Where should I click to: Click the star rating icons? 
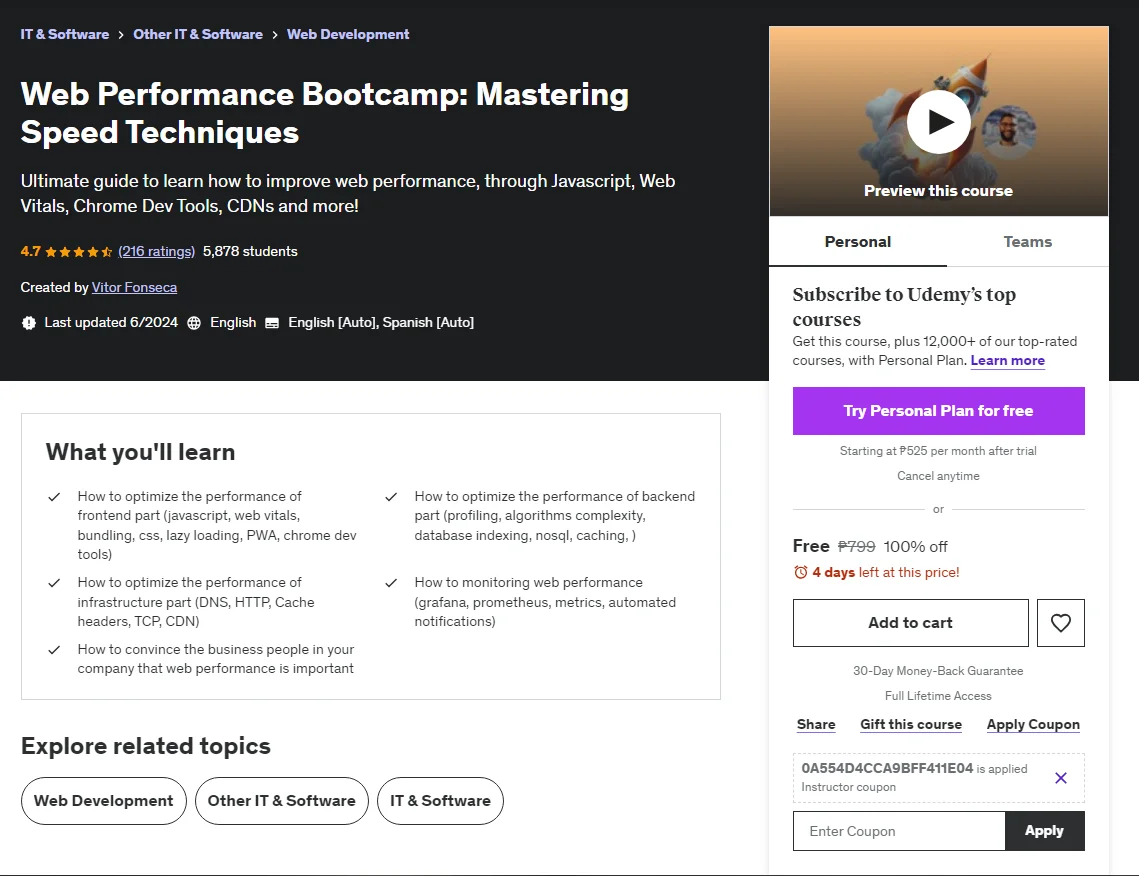pyautogui.click(x=78, y=251)
